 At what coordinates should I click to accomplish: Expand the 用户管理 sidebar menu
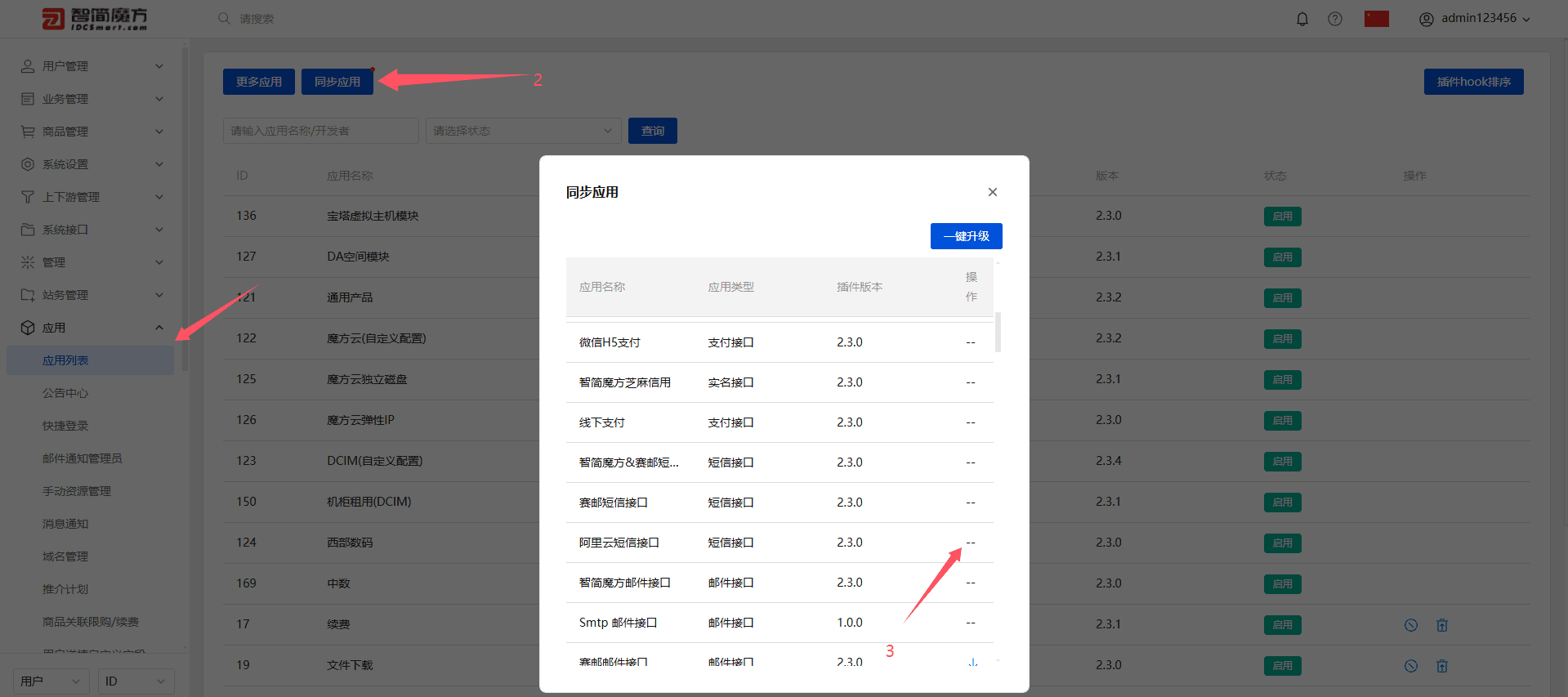(x=92, y=66)
